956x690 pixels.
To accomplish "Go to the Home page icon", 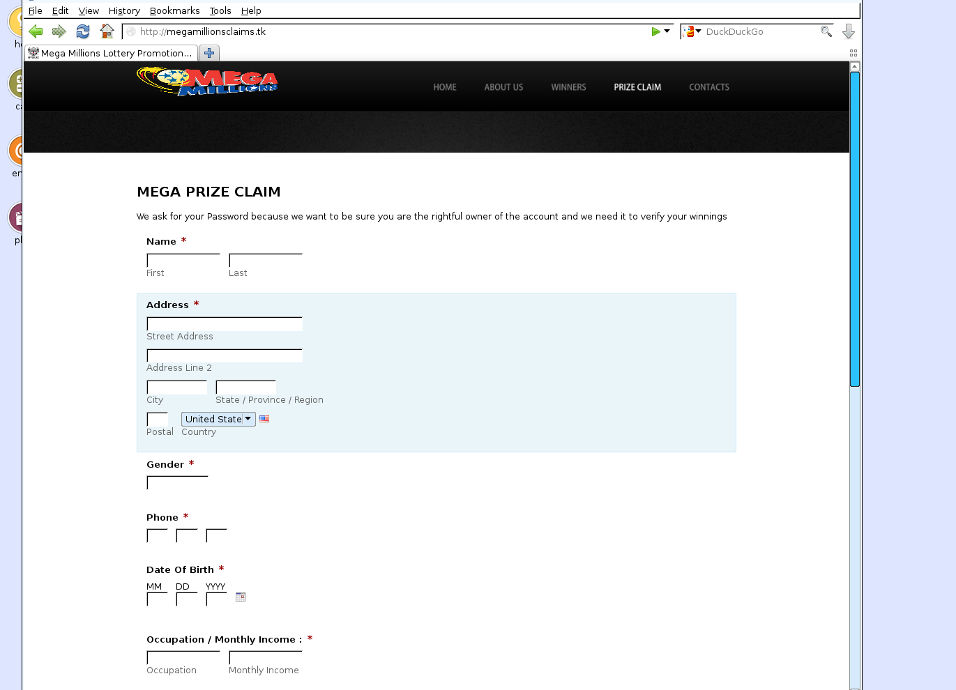I will pyautogui.click(x=107, y=31).
